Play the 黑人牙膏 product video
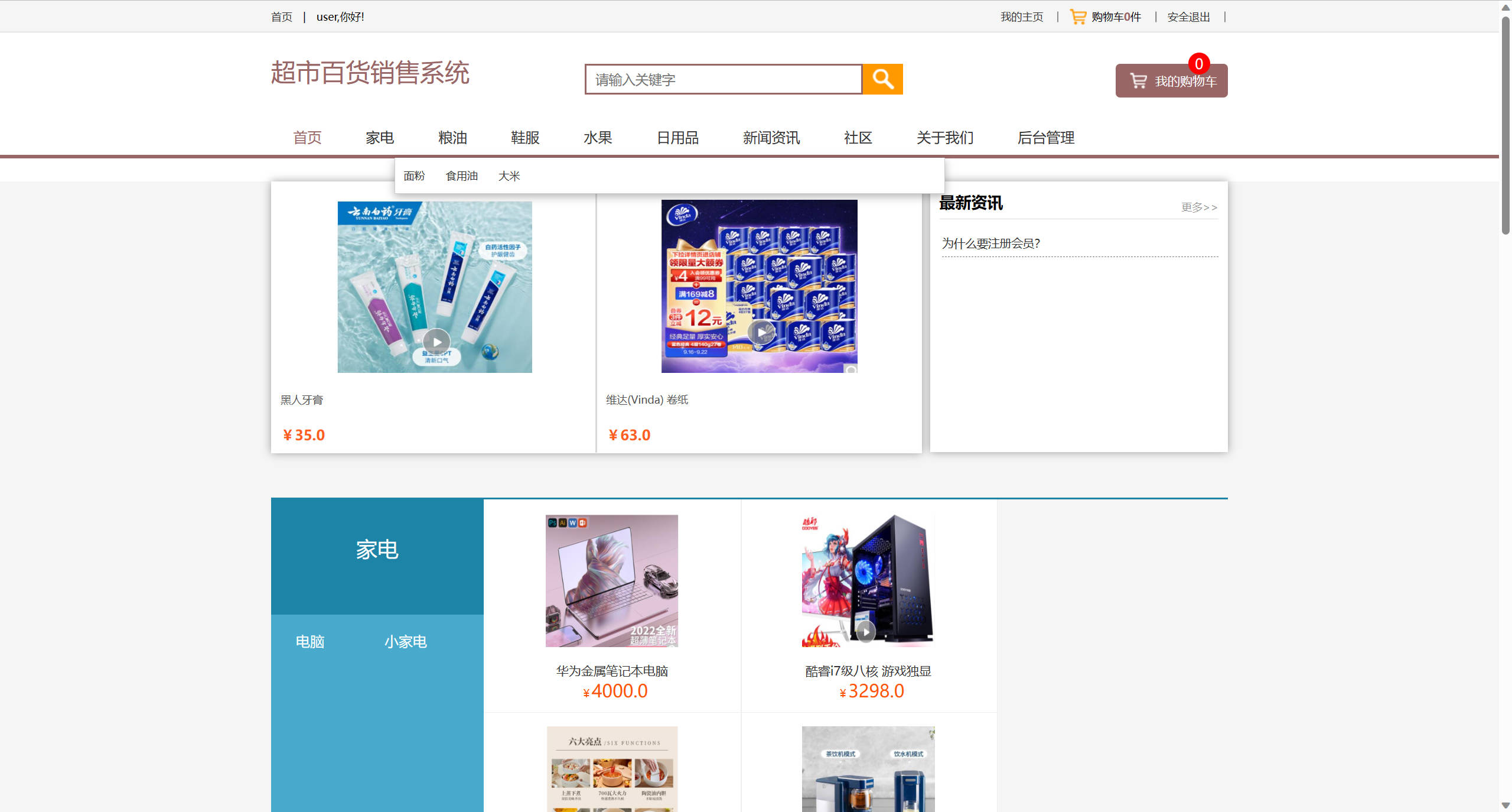 tap(436, 342)
